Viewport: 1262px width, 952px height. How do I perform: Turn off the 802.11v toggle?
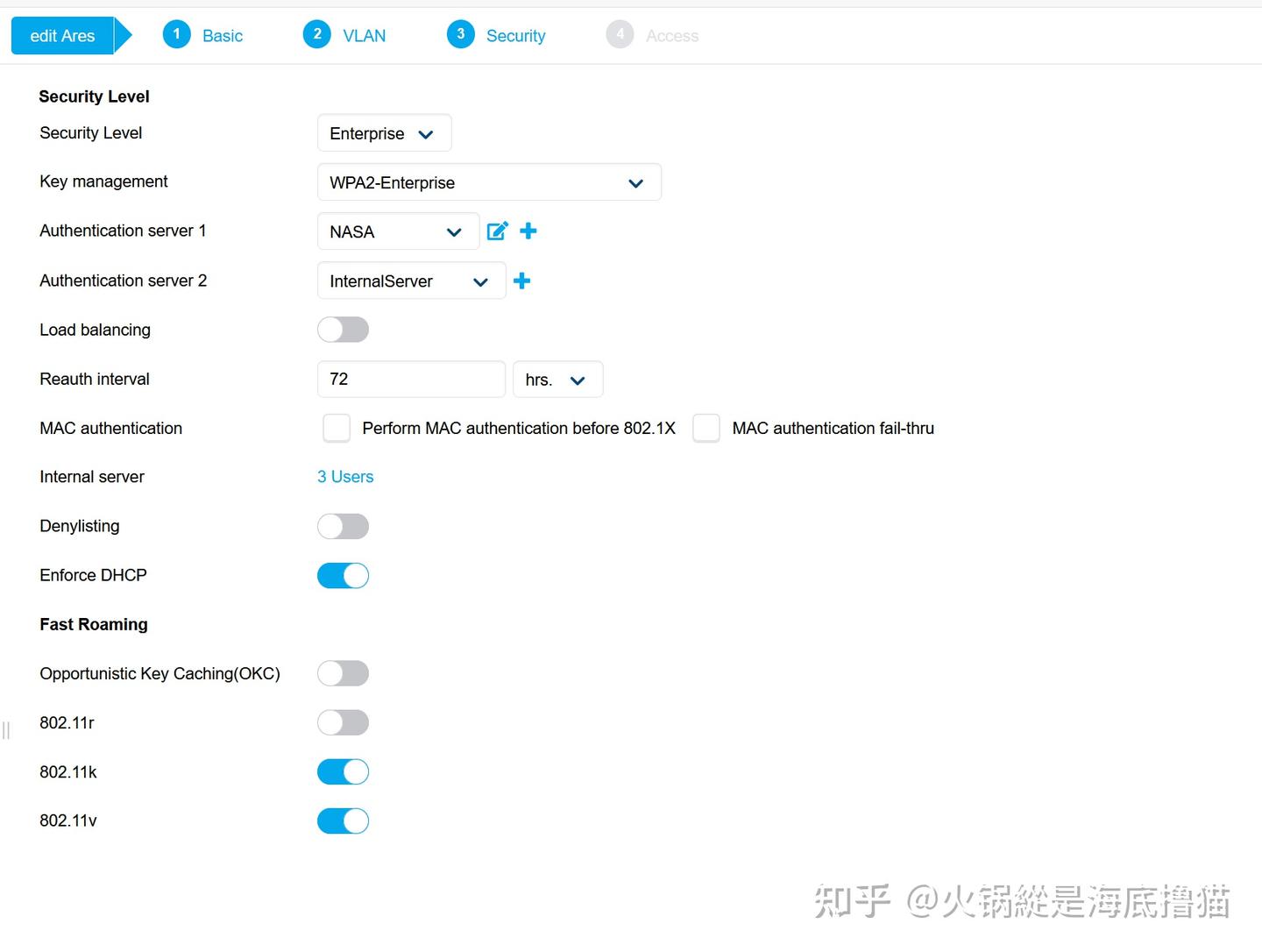coord(343,821)
